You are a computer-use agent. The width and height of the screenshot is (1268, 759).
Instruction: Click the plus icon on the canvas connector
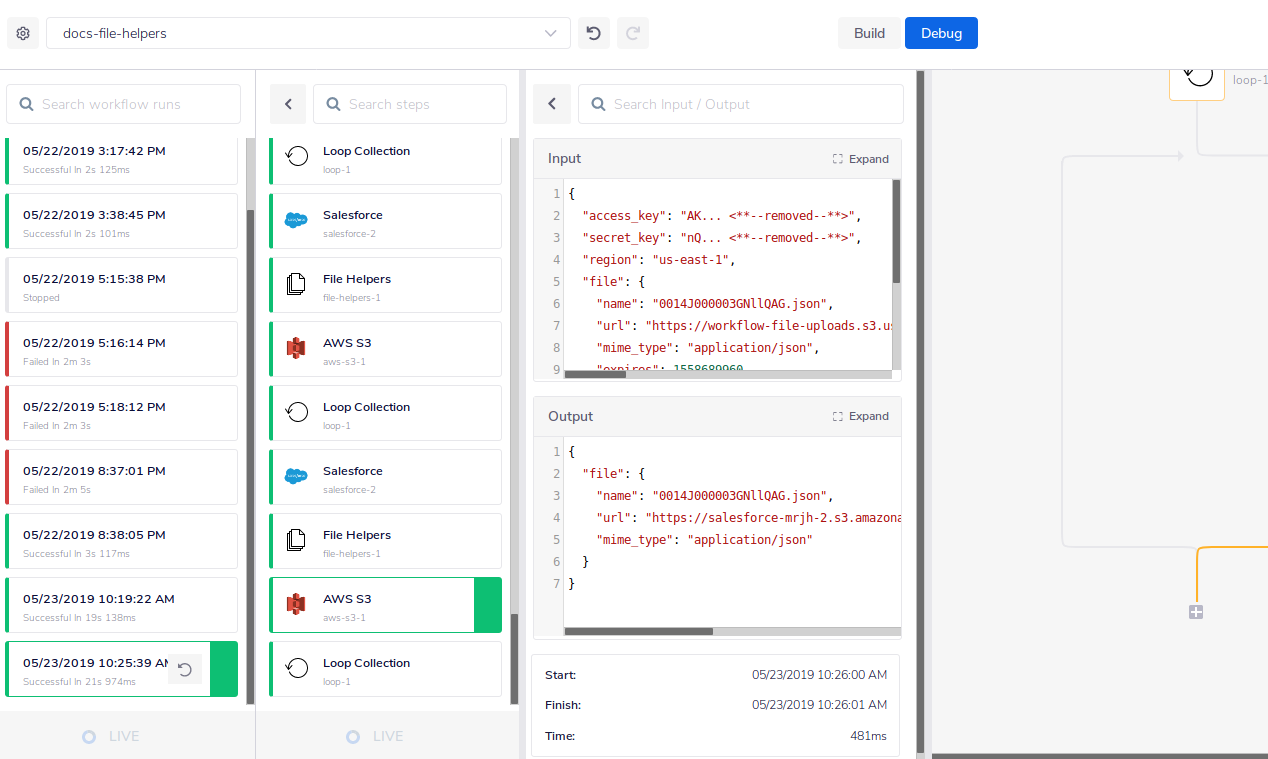coord(1196,612)
